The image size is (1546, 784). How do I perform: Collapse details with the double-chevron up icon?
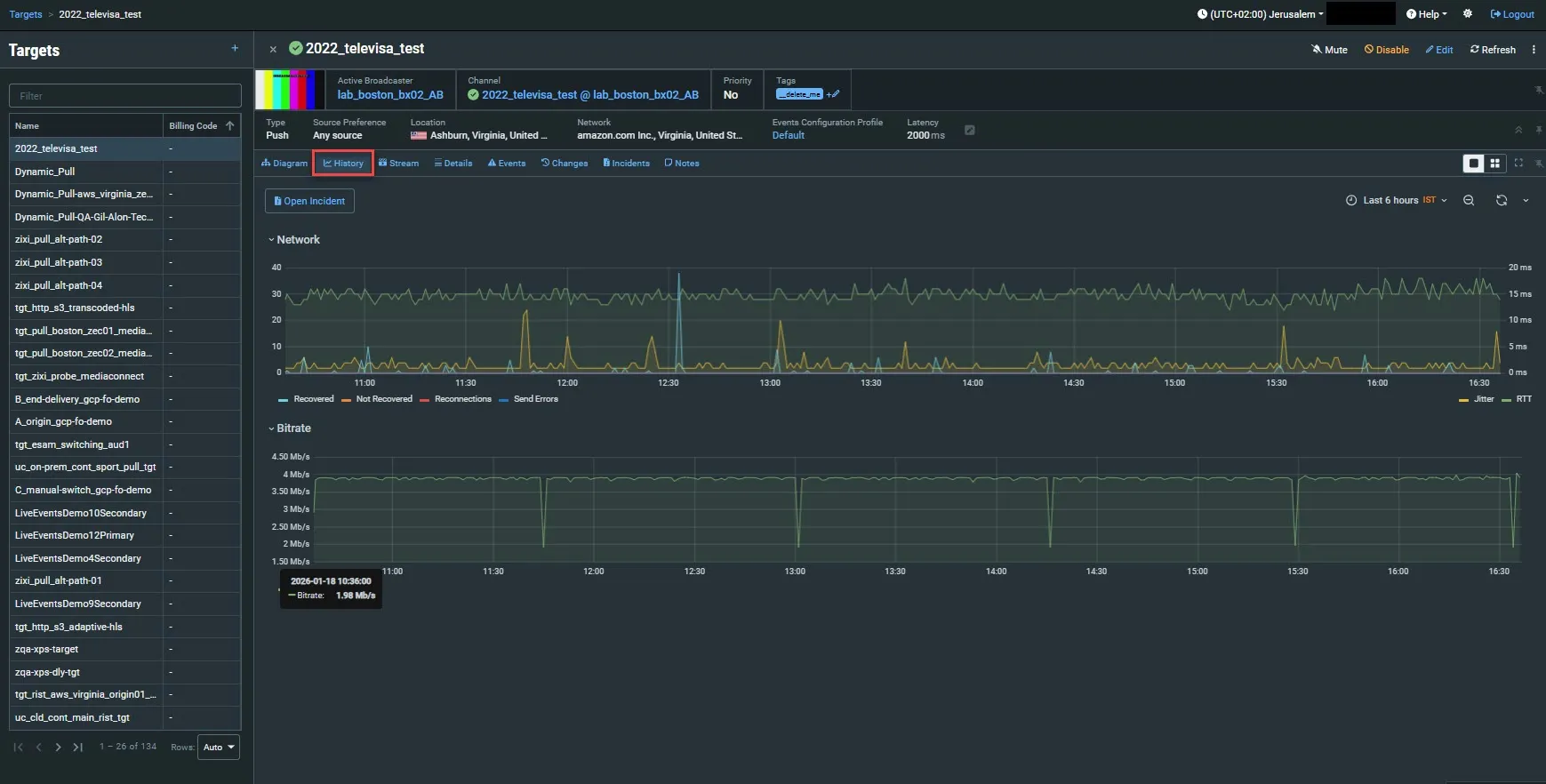click(x=1518, y=130)
